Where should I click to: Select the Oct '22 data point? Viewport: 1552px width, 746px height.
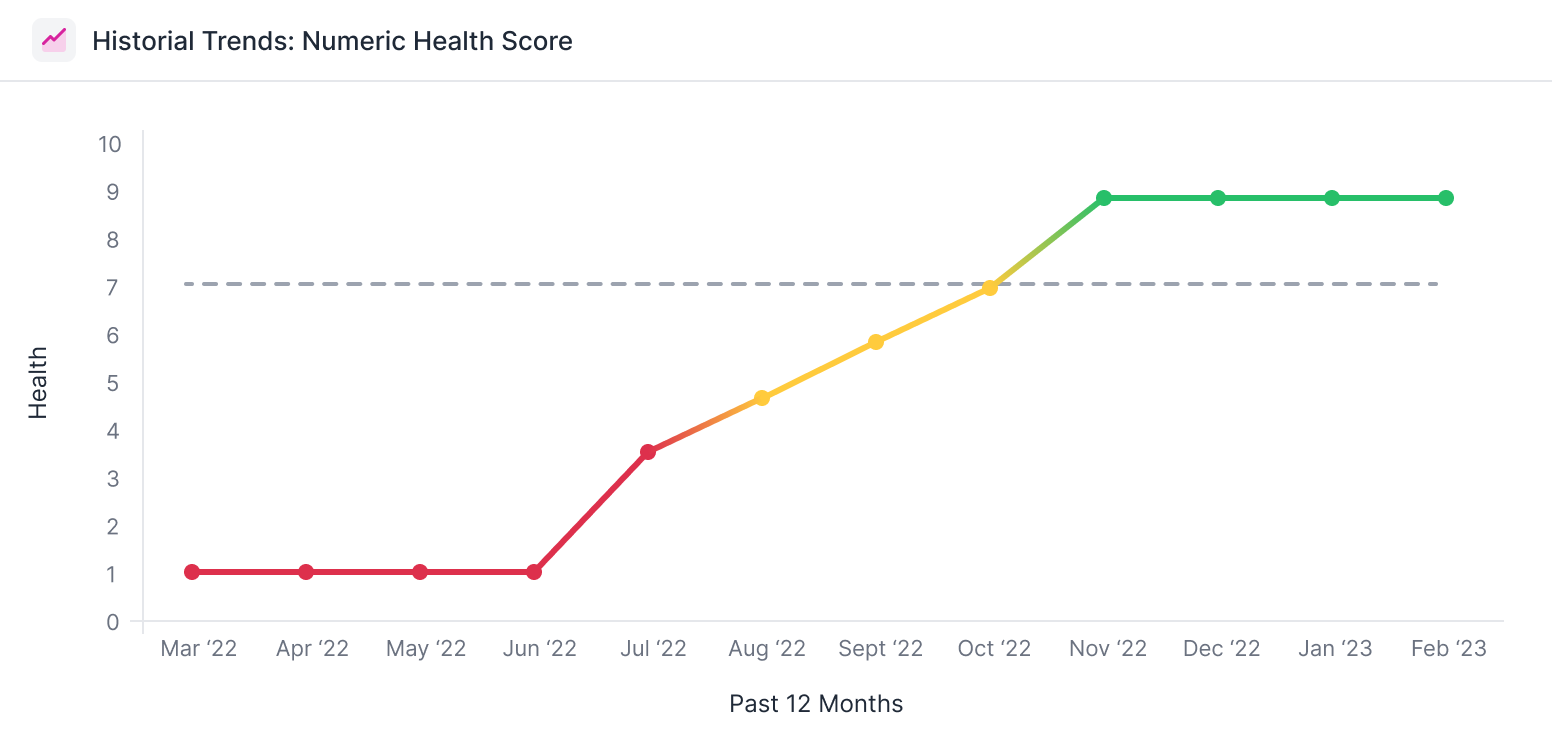(990, 288)
